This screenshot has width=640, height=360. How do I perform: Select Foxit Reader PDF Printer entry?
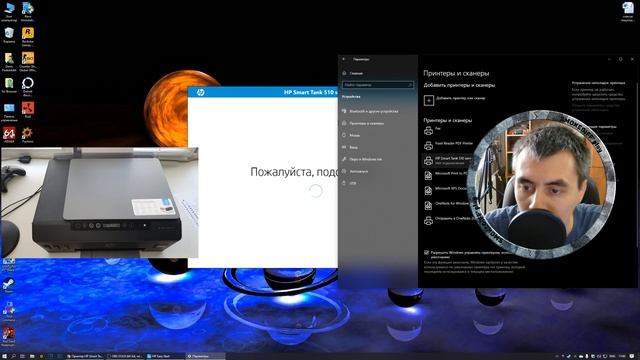(x=448, y=145)
